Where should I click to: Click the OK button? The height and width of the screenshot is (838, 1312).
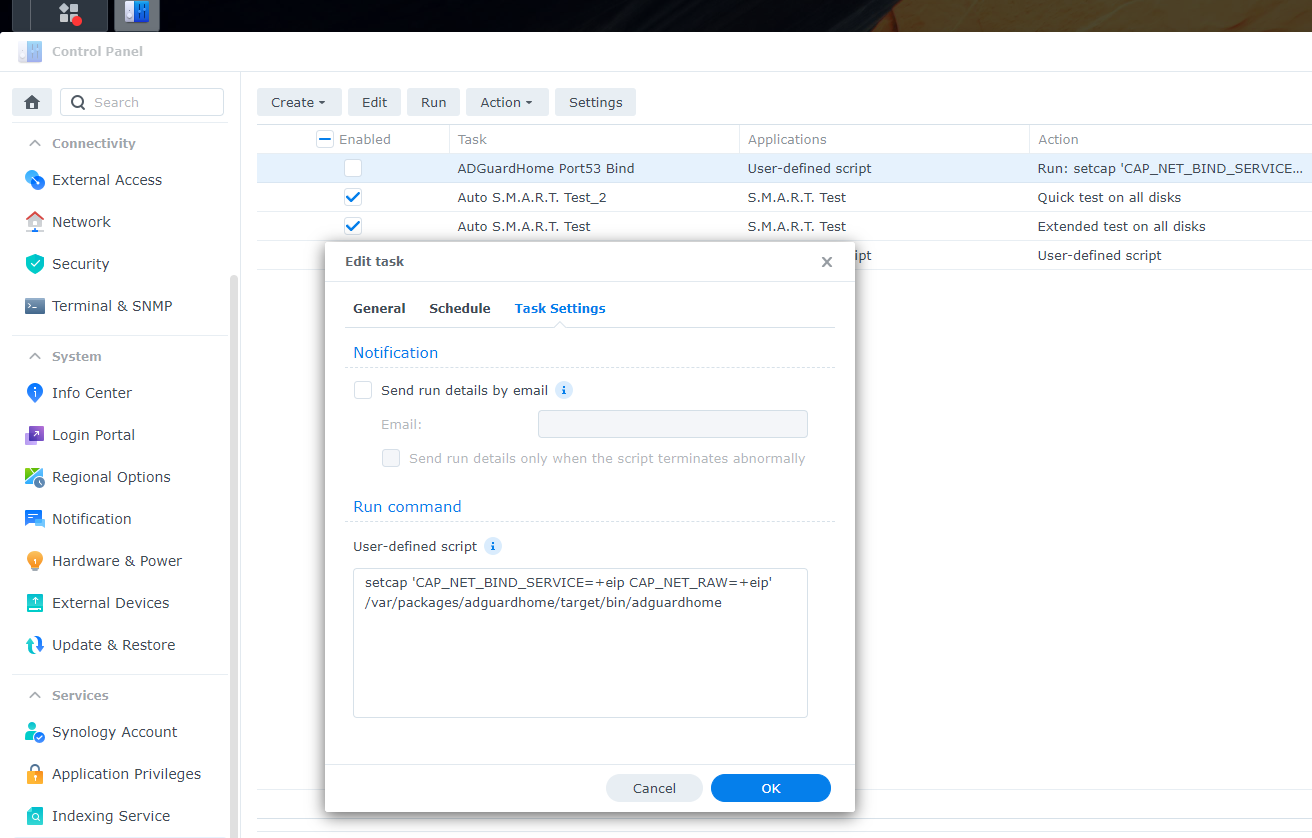[x=771, y=788]
